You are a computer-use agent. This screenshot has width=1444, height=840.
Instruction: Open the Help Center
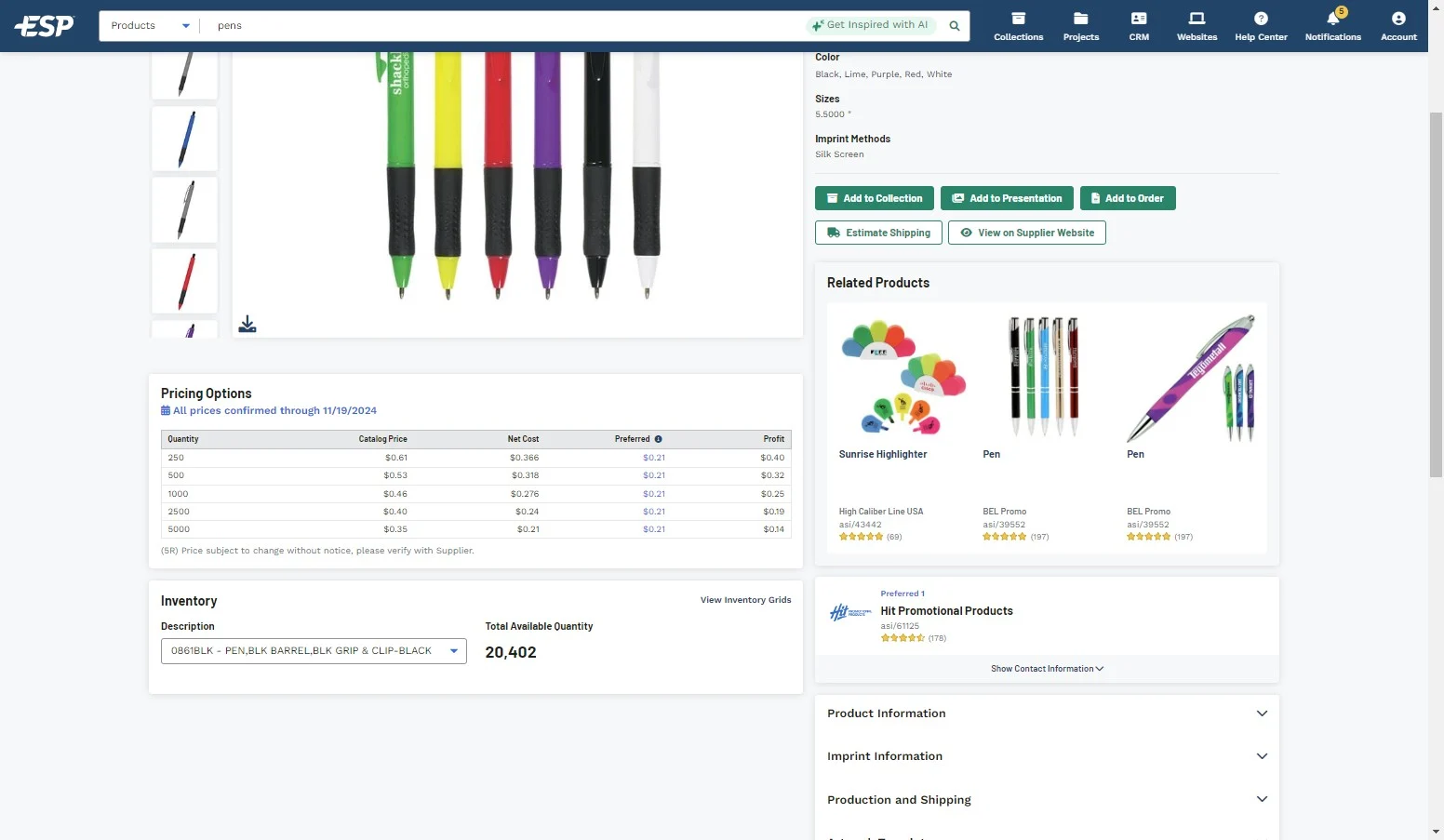1261,26
